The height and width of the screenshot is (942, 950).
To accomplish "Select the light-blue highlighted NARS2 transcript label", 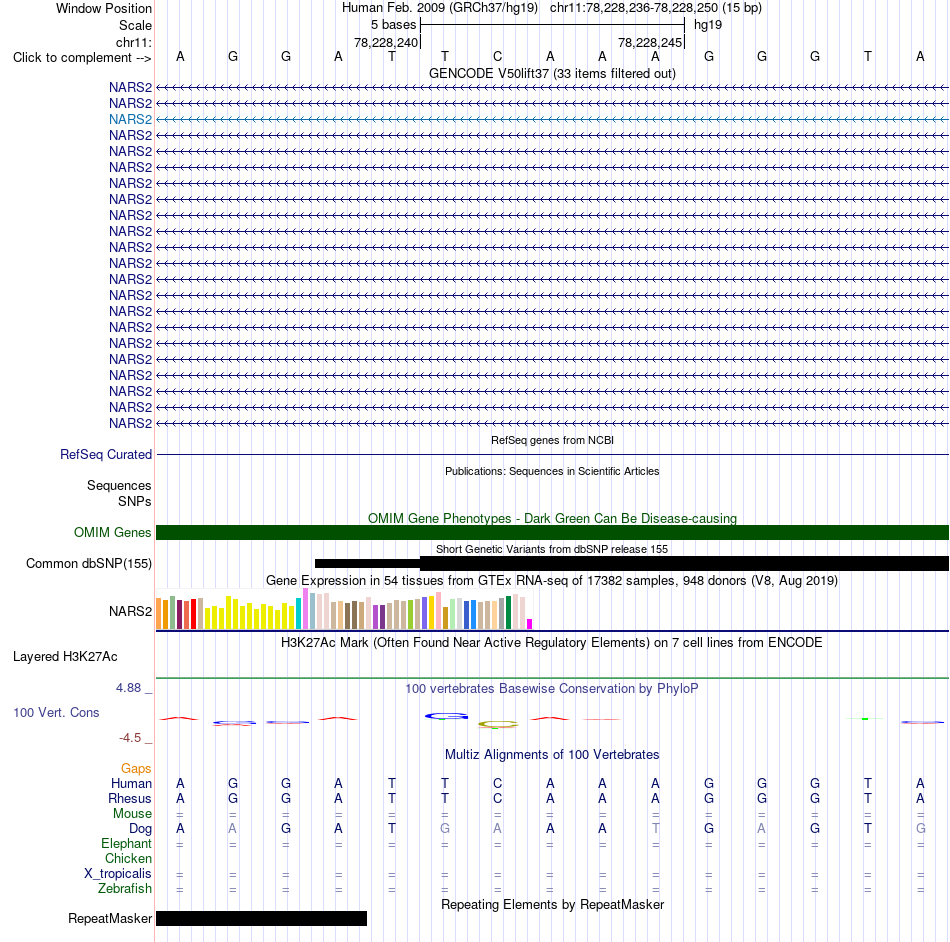I will point(130,119).
